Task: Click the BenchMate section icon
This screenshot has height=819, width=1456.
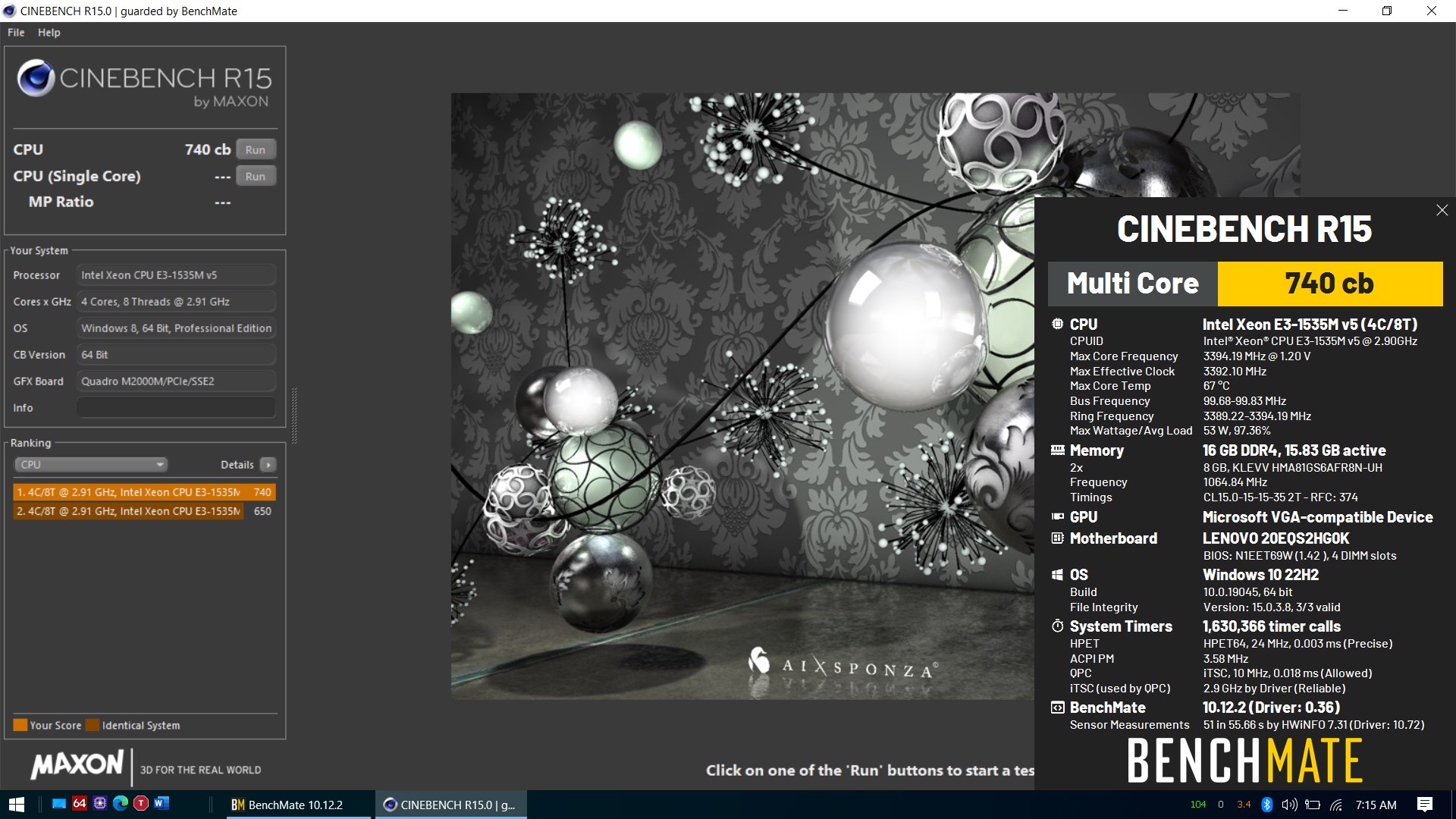Action: point(1057,708)
